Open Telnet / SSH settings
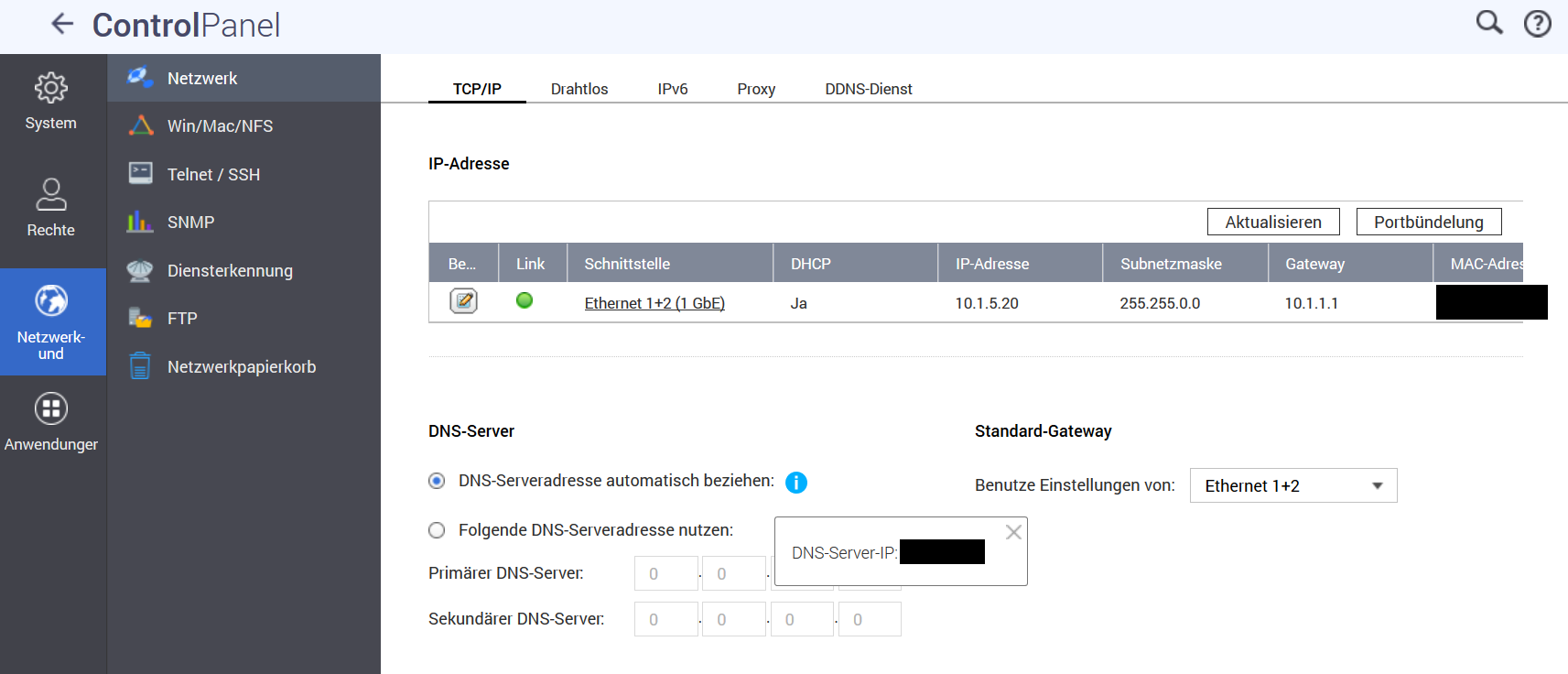Viewport: 1568px width, 674px height. pos(244,174)
